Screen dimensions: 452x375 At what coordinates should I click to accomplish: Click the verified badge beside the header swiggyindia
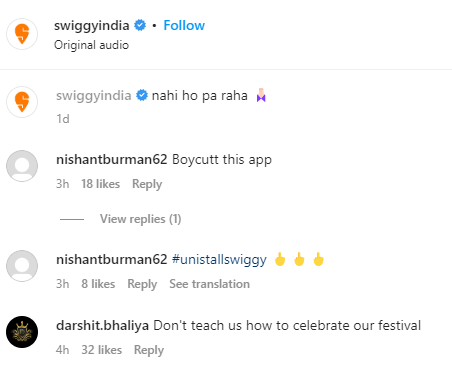pos(140,25)
